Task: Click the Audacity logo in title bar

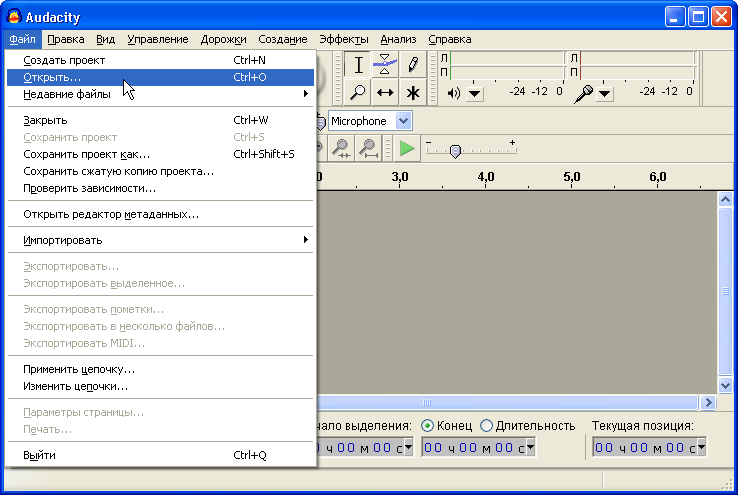Action: 14,16
